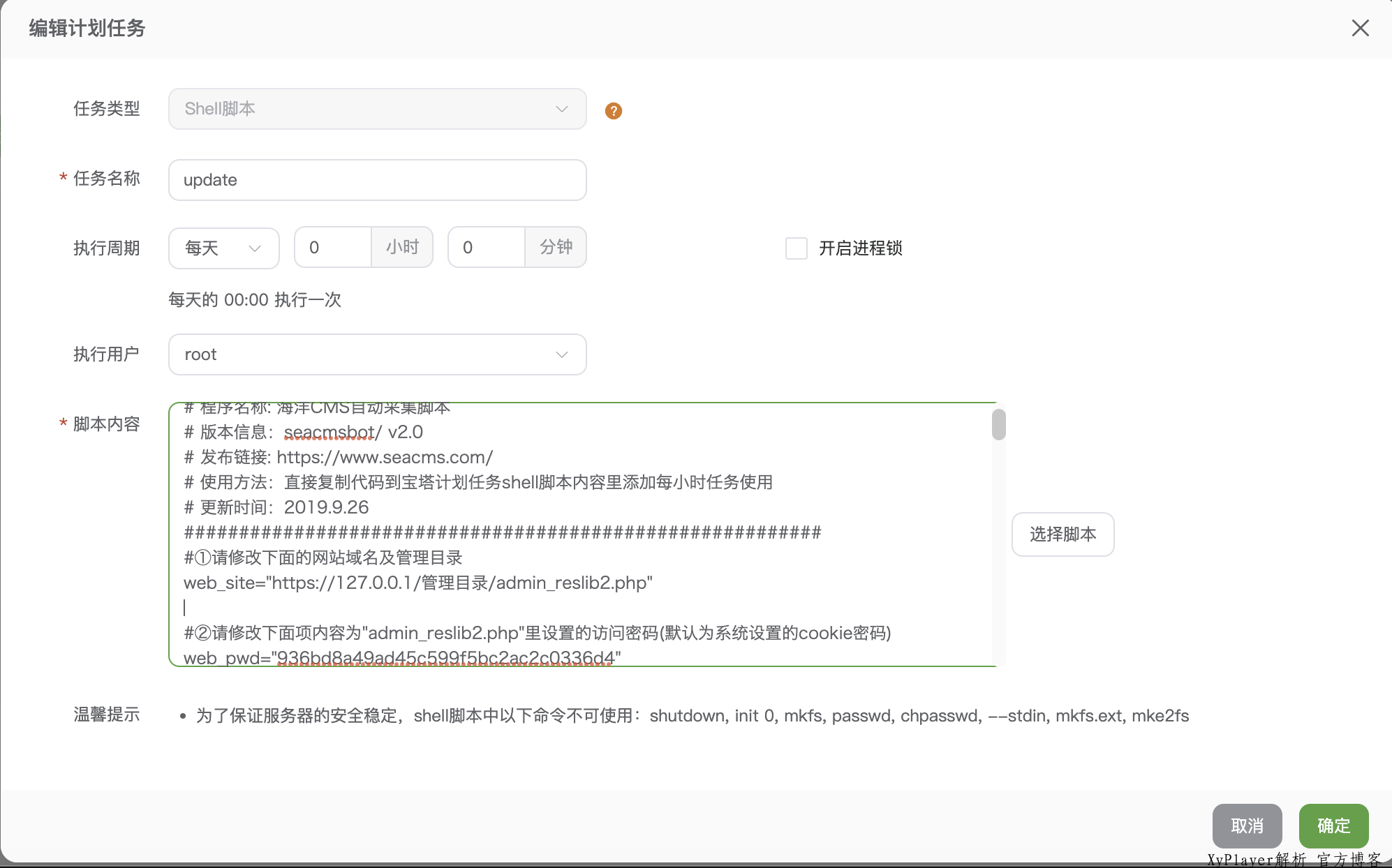Expand the 每天 execution cycle dropdown
Screen dimensions: 1392x868
[223, 248]
